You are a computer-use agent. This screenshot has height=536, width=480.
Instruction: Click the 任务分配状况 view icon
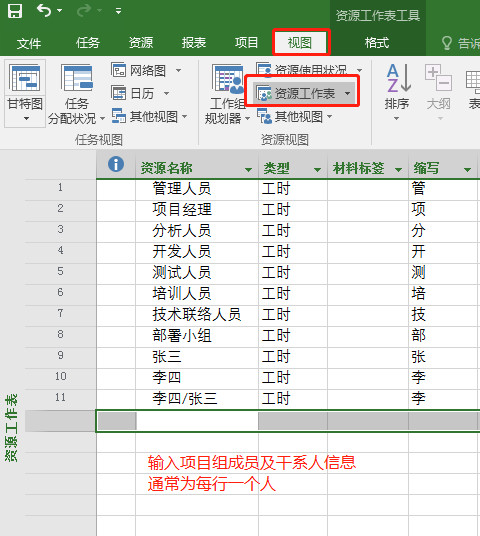[x=77, y=78]
